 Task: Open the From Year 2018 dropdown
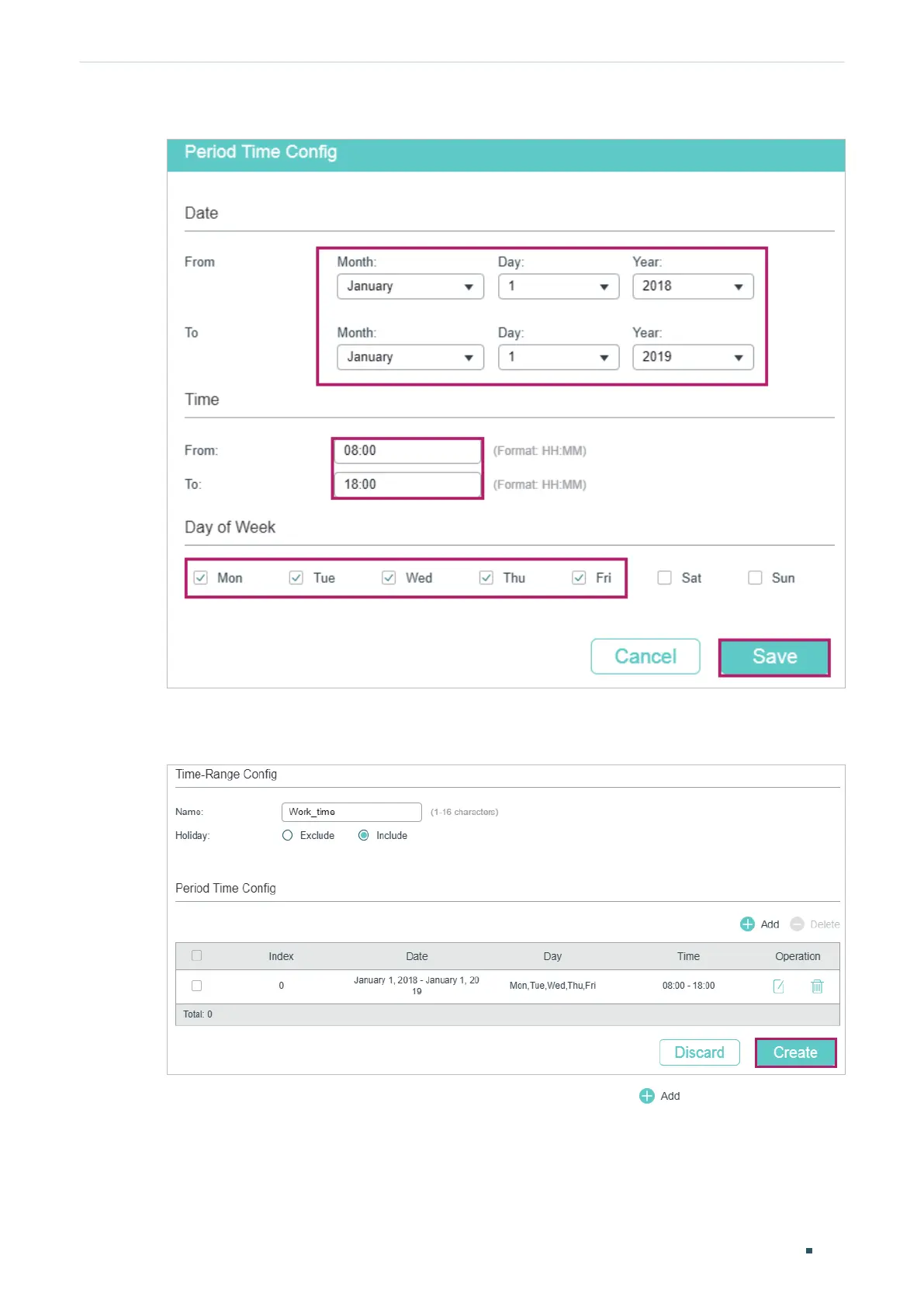point(692,286)
